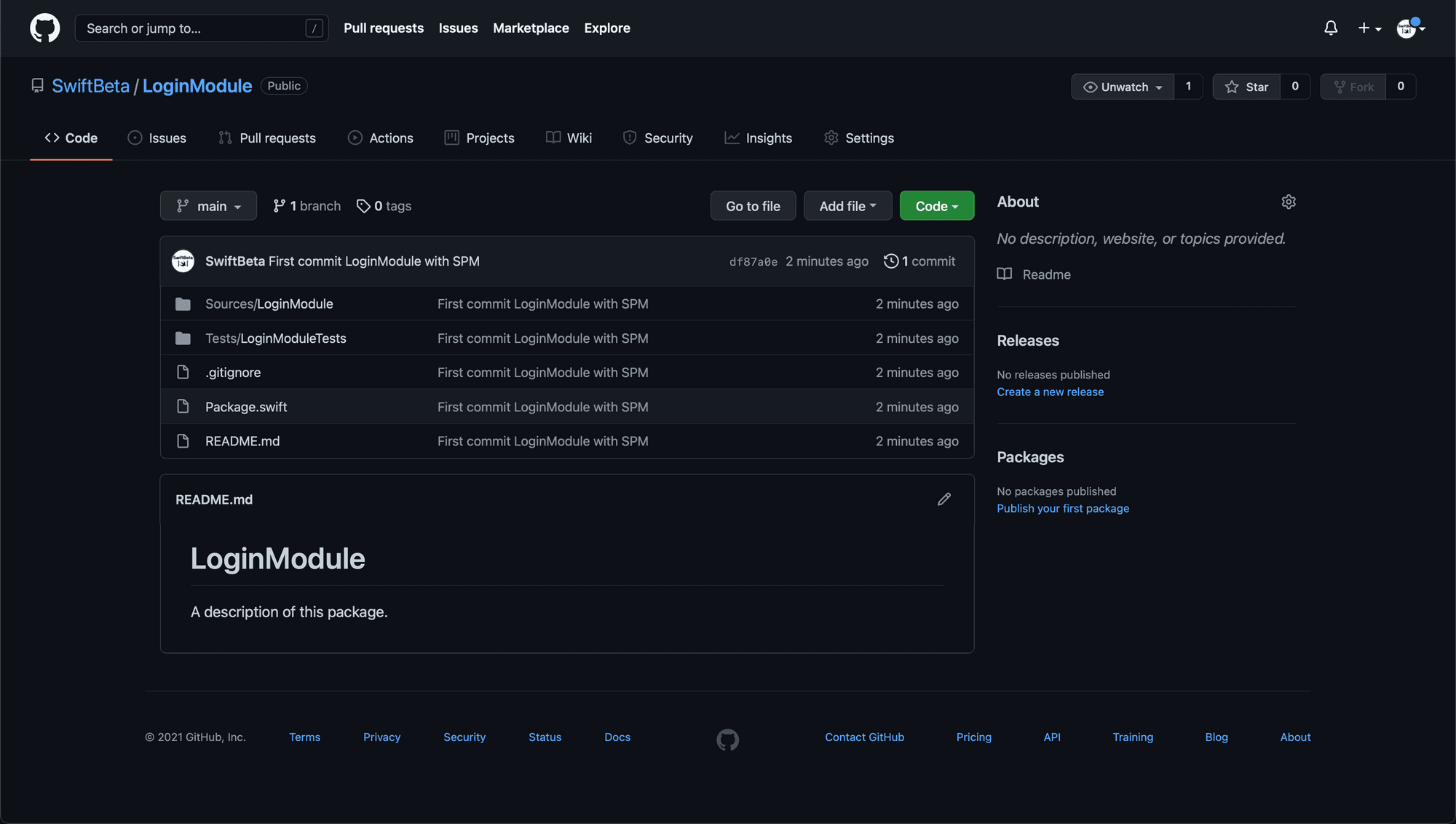Screen dimensions: 1456x824
Task: Open the green Code dropdown
Action: coord(936,206)
